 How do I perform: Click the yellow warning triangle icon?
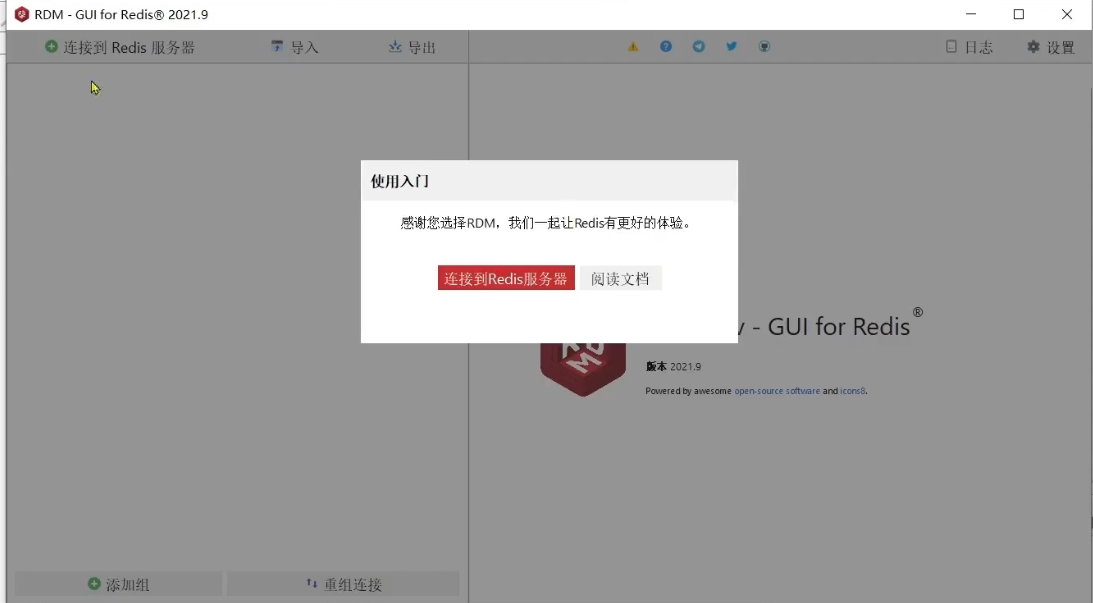click(632, 45)
